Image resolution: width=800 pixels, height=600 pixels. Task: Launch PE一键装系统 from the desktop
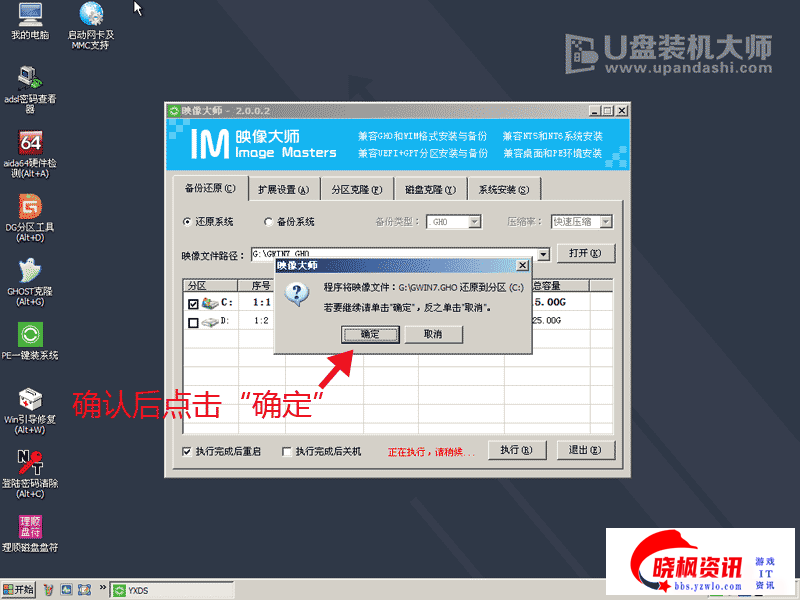[30, 335]
